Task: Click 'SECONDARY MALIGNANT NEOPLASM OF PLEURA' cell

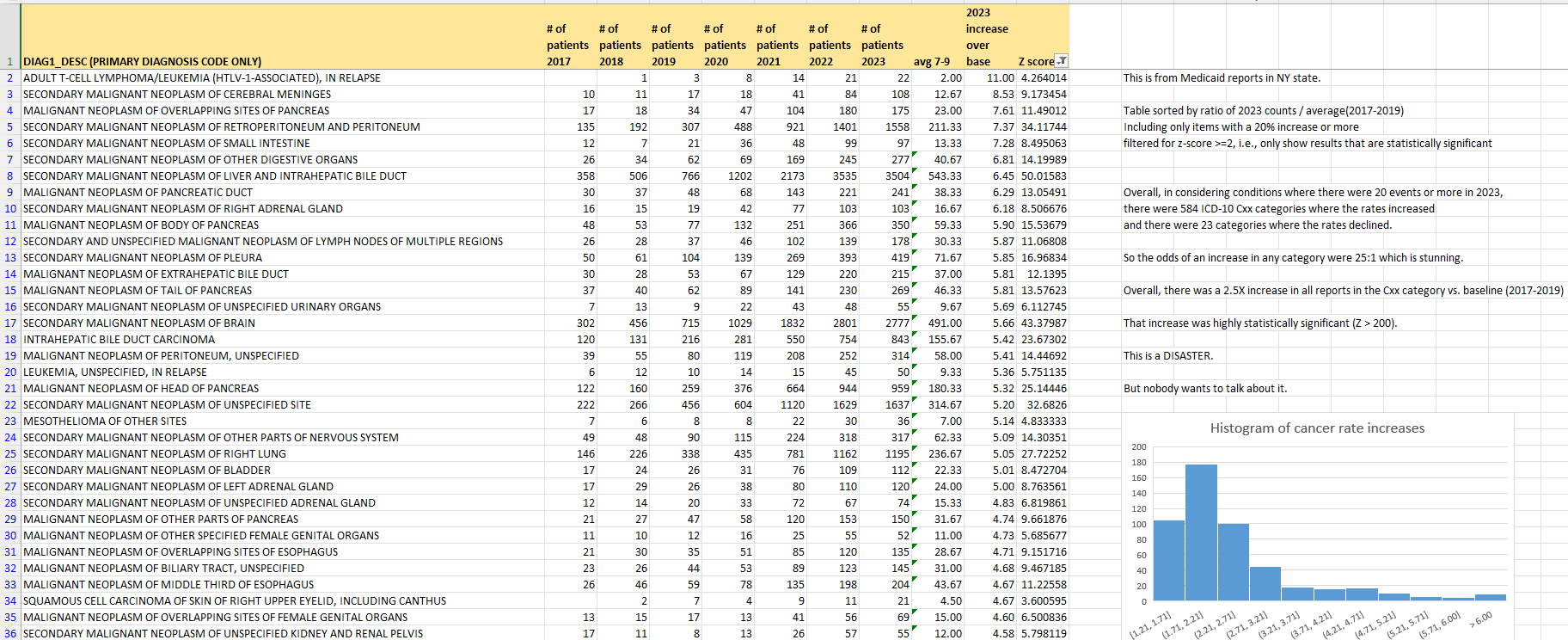Action: pos(282,258)
